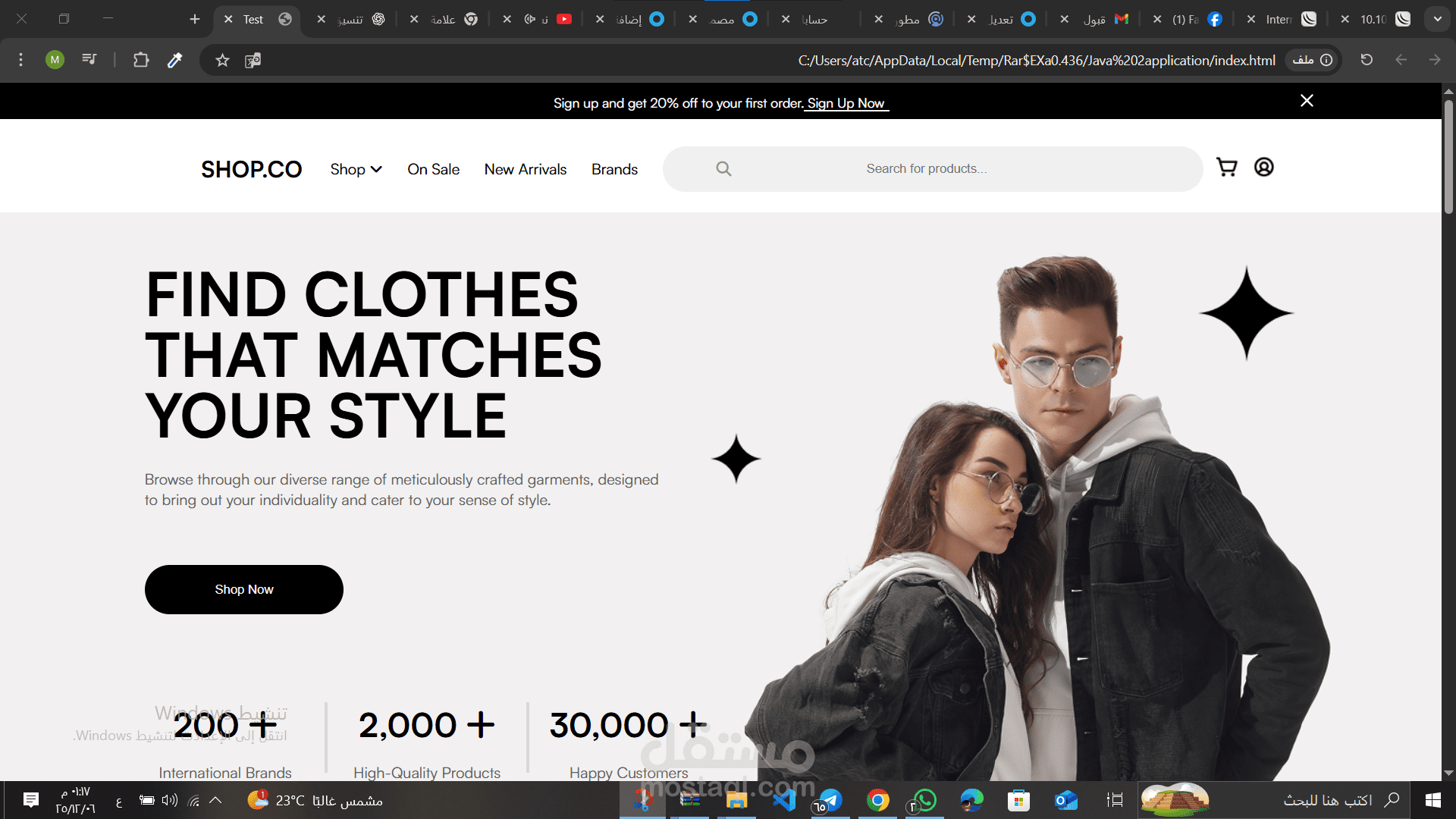
Task: Open Microsoft Edge from the taskbar
Action: pyautogui.click(x=971, y=800)
